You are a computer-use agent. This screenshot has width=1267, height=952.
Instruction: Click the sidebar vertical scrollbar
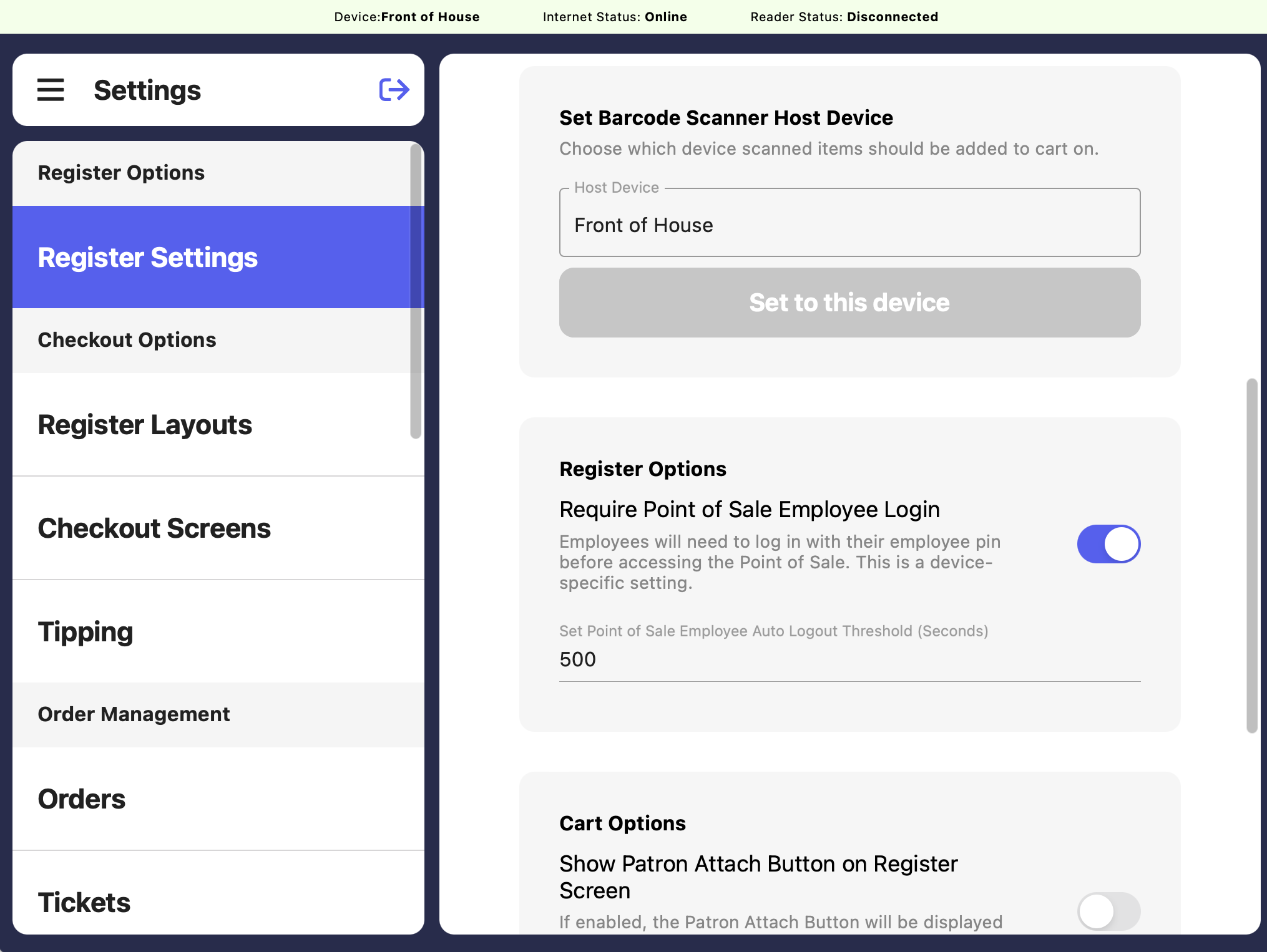416,292
